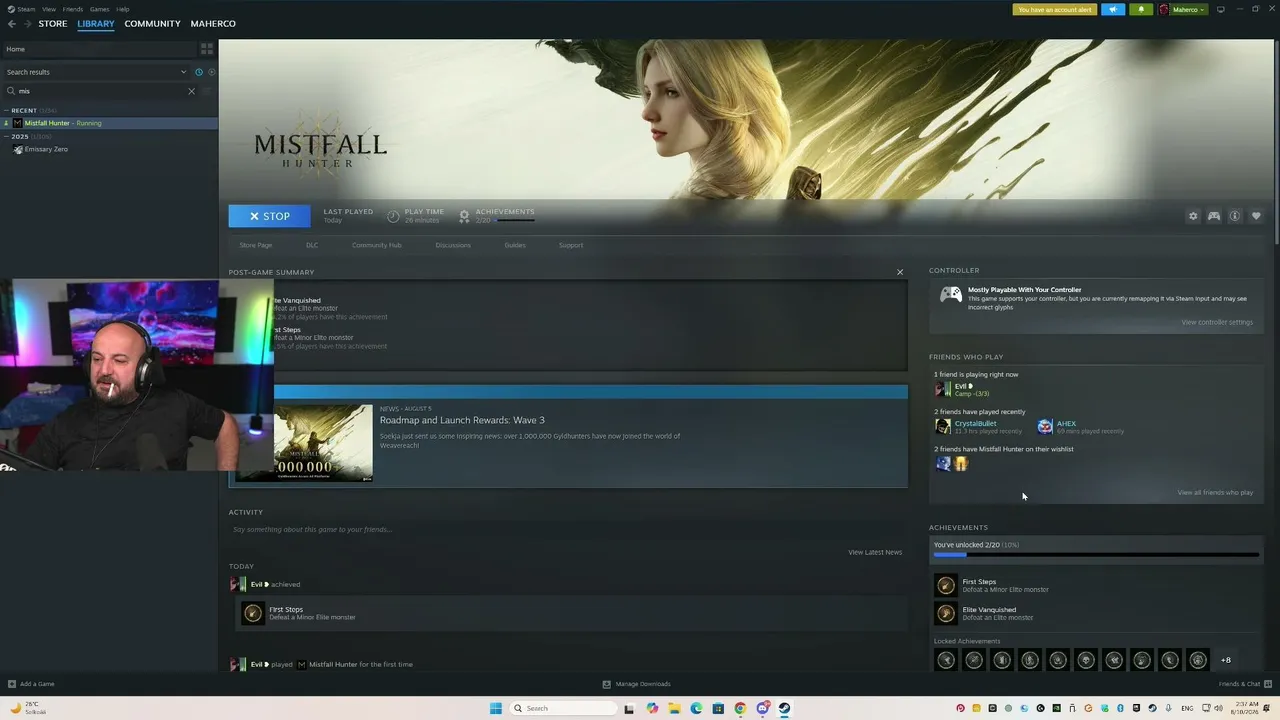Screen dimensions: 1280x720
Task: Go back using the navigation arrow
Action: [x=12, y=24]
